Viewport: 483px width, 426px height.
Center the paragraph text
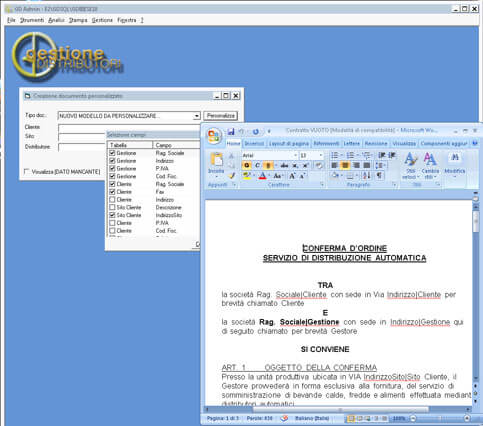point(345,165)
